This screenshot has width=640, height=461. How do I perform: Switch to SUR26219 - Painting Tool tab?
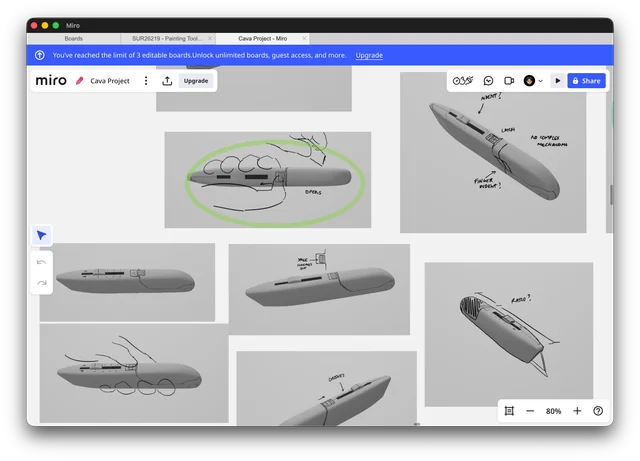point(167,38)
